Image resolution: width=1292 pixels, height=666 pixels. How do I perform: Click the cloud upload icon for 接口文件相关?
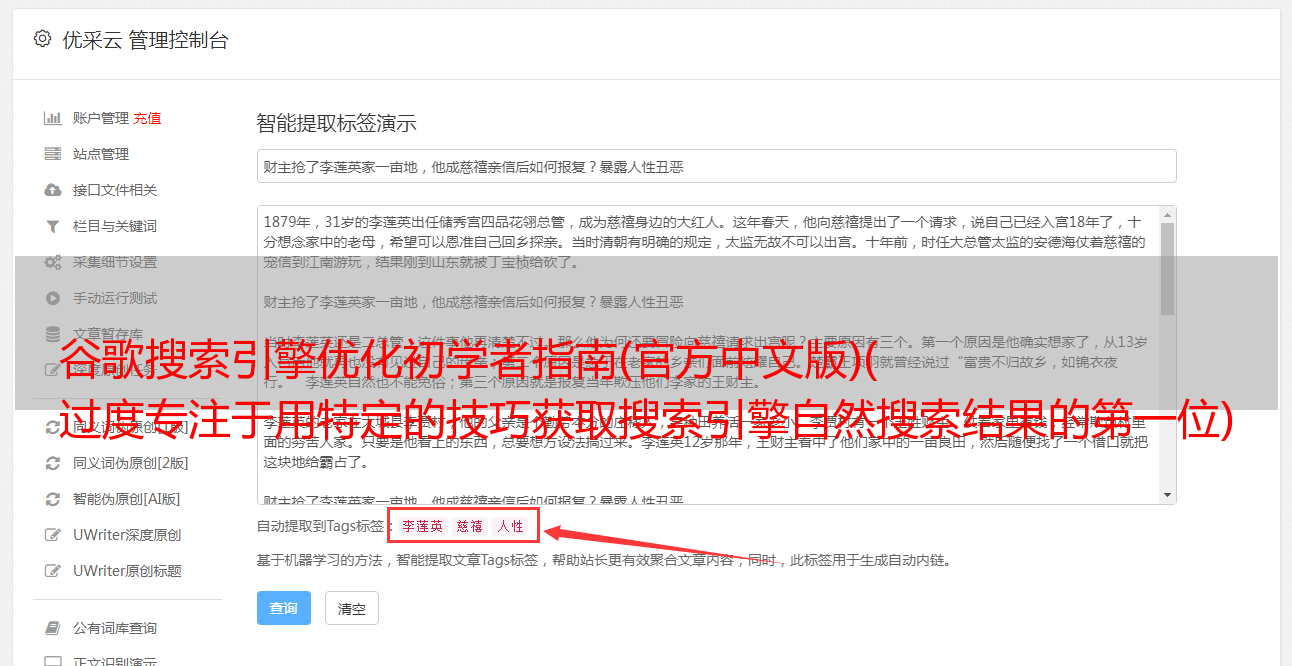coord(53,190)
